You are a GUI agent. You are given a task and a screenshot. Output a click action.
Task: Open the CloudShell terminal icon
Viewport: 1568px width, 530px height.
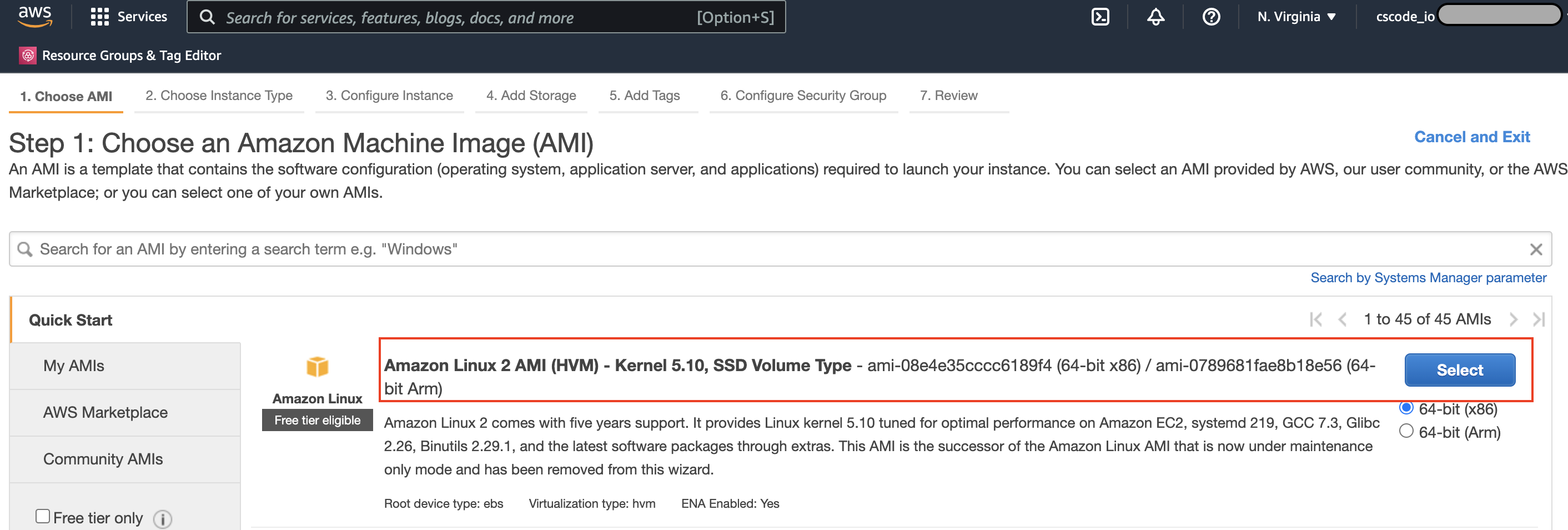tap(1100, 17)
